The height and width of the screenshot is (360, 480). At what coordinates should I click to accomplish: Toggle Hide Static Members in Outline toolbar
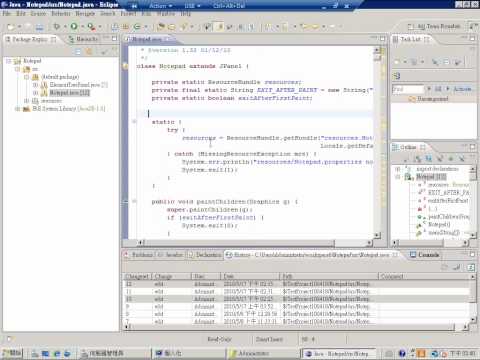(x=440, y=159)
